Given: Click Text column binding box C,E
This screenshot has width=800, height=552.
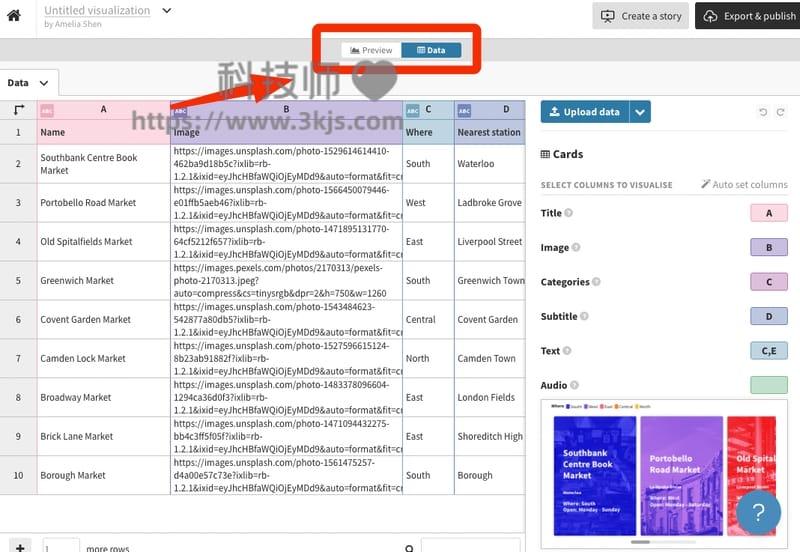Looking at the screenshot, I should 769,350.
